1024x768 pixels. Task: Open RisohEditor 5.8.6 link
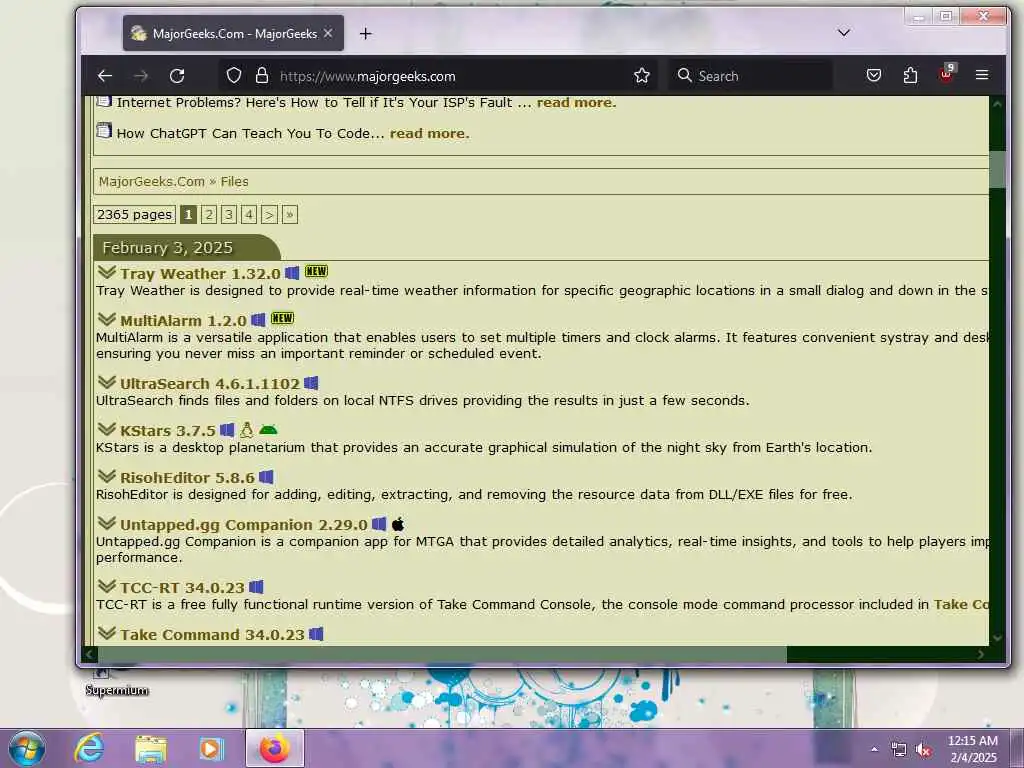point(187,477)
